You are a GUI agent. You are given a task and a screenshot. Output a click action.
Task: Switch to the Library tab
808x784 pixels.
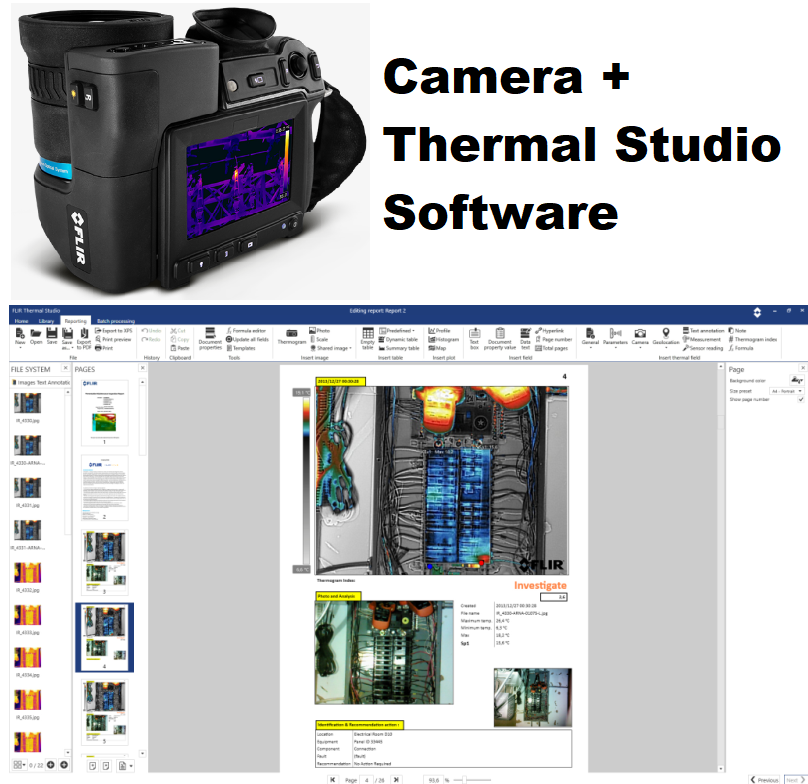click(46, 321)
